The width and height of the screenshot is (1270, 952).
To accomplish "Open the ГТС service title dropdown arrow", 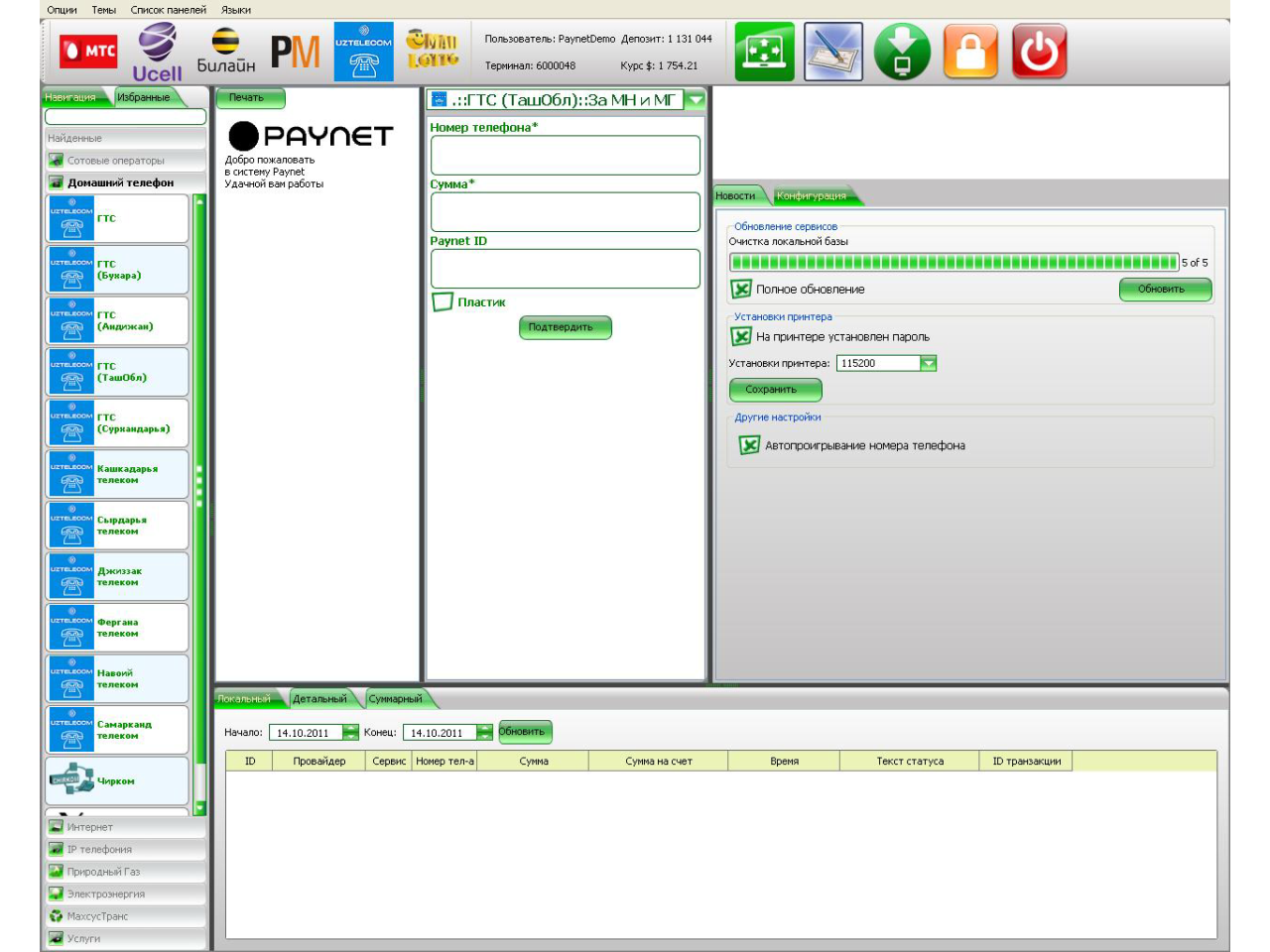I will click(x=696, y=99).
